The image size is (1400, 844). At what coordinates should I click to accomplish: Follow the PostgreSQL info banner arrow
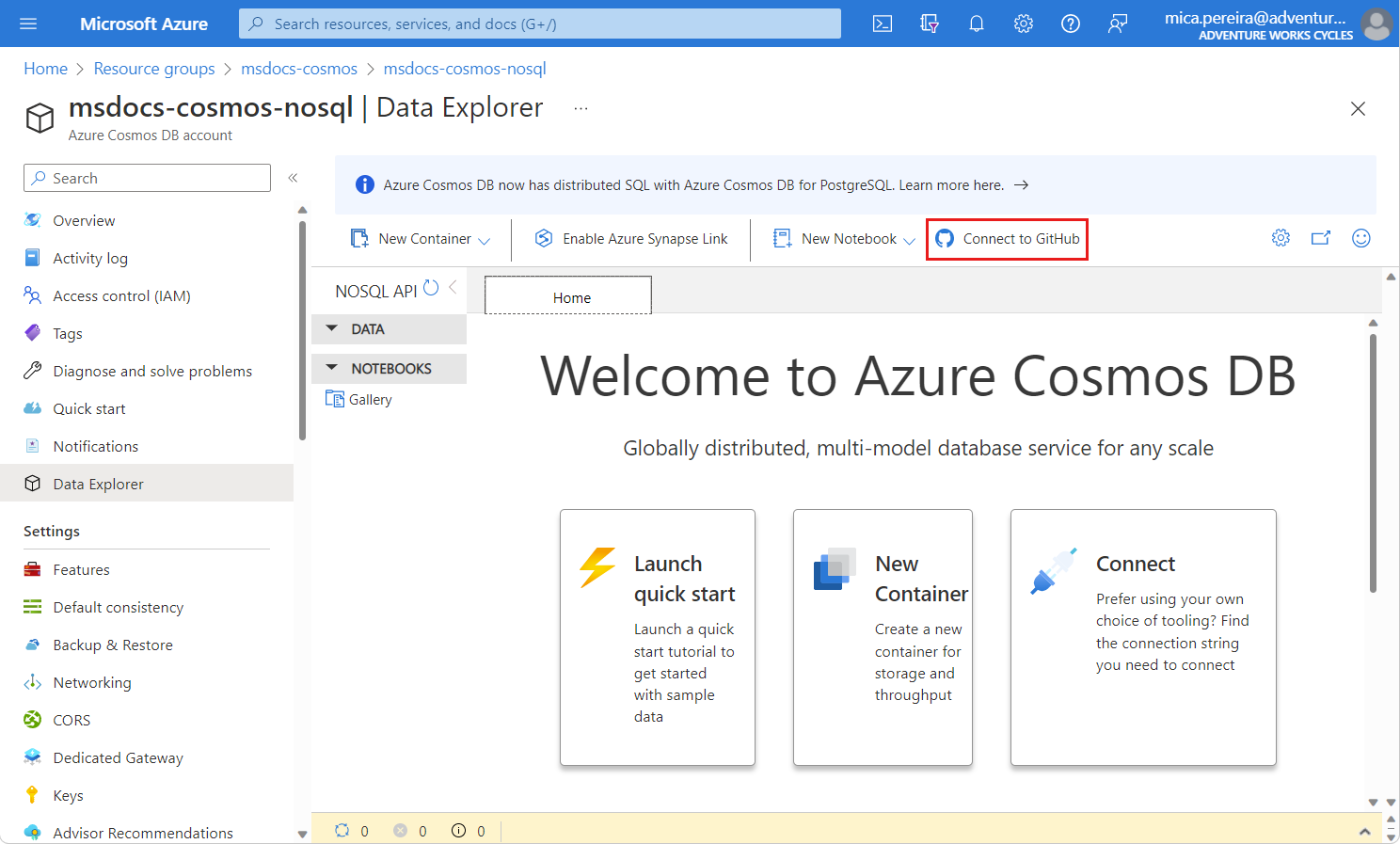[1021, 185]
